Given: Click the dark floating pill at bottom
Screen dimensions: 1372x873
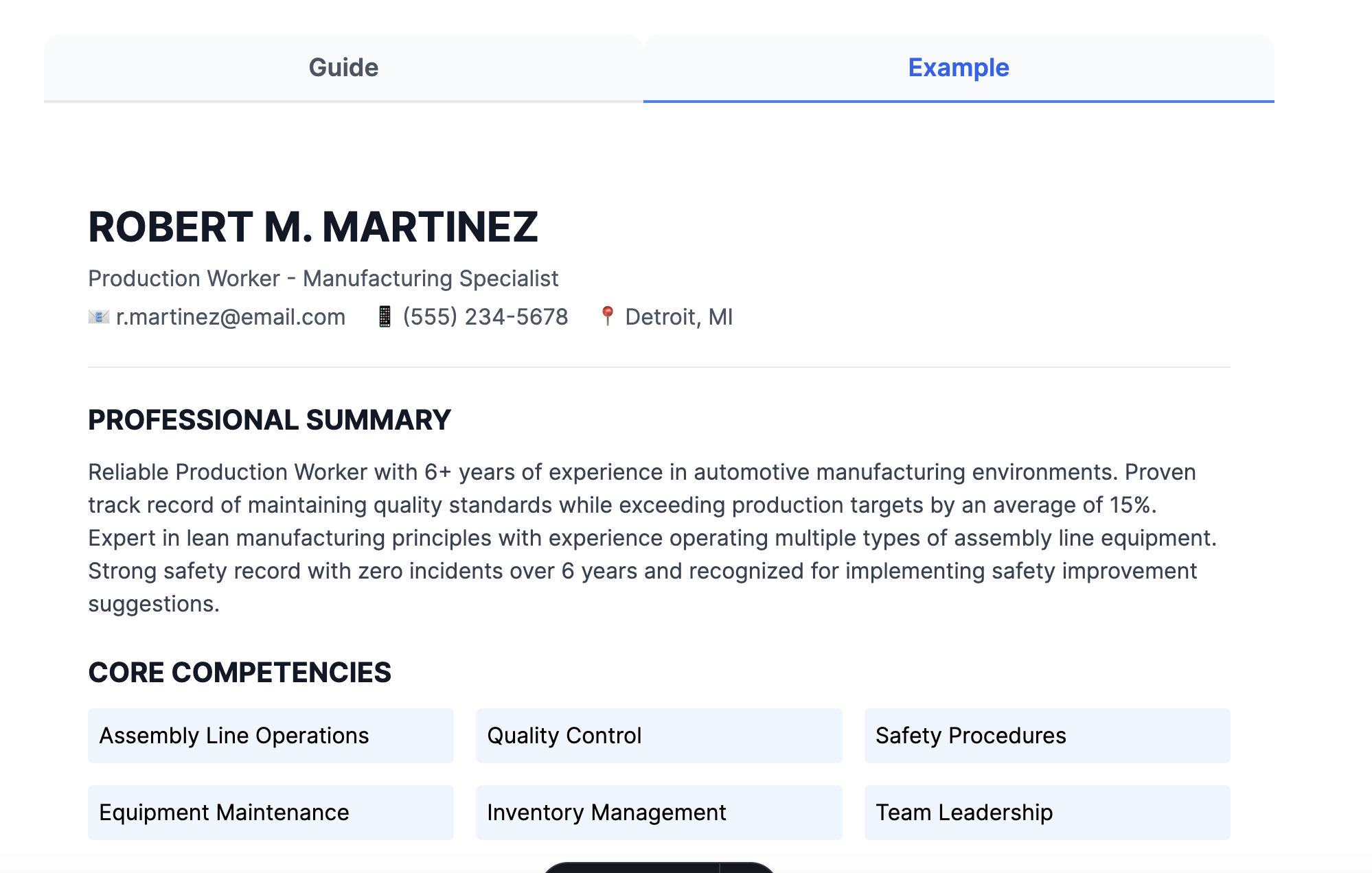Looking at the screenshot, I should tap(658, 868).
